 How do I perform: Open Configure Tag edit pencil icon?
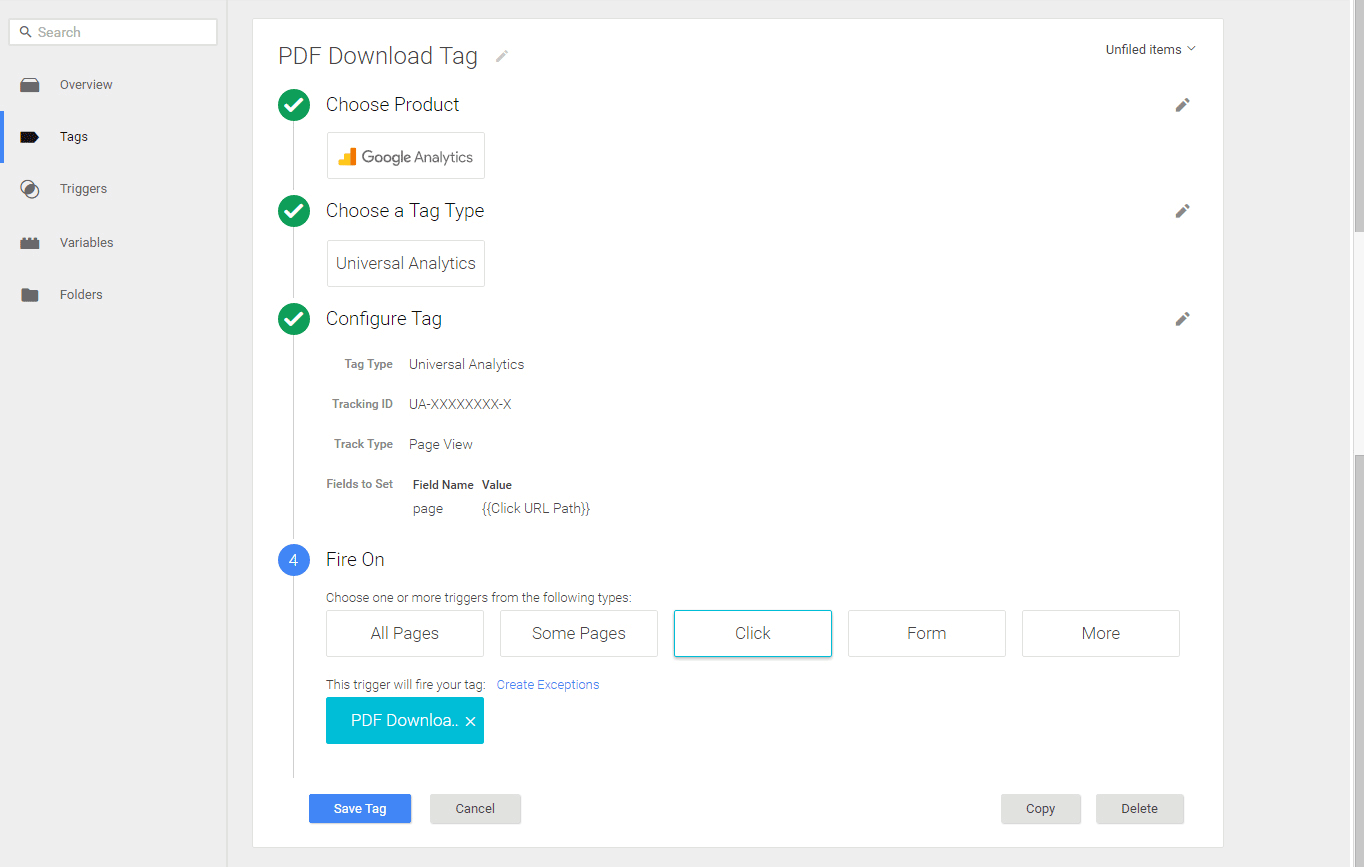[1182, 318]
